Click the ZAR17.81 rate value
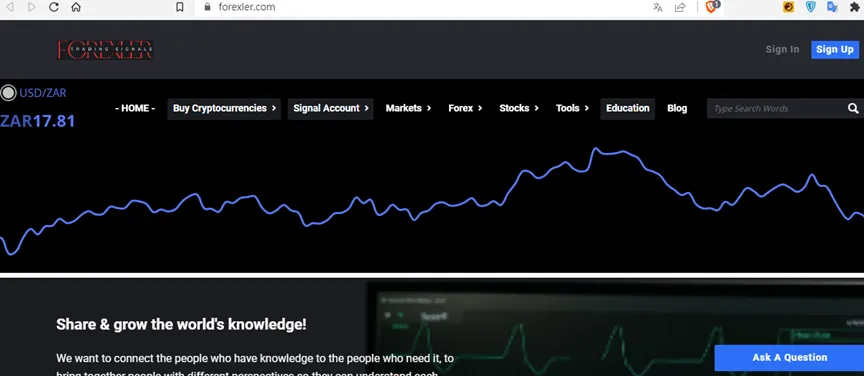Viewport: 864px width, 376px height. [x=37, y=121]
